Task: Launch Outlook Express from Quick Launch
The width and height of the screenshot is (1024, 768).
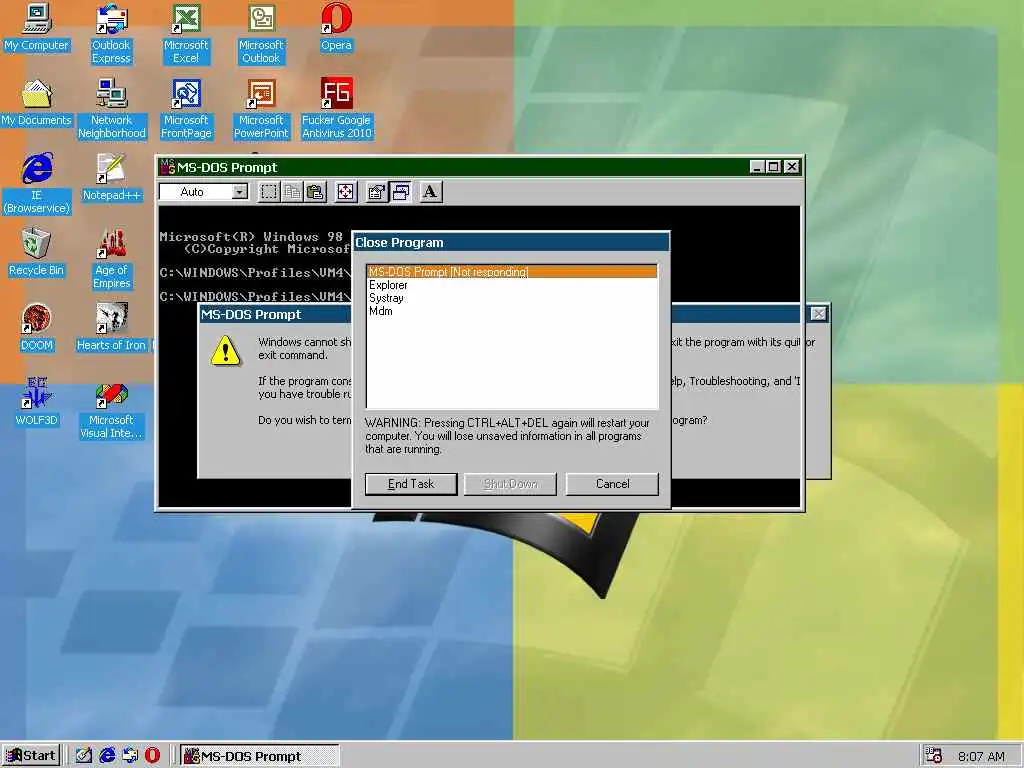Action: point(130,756)
